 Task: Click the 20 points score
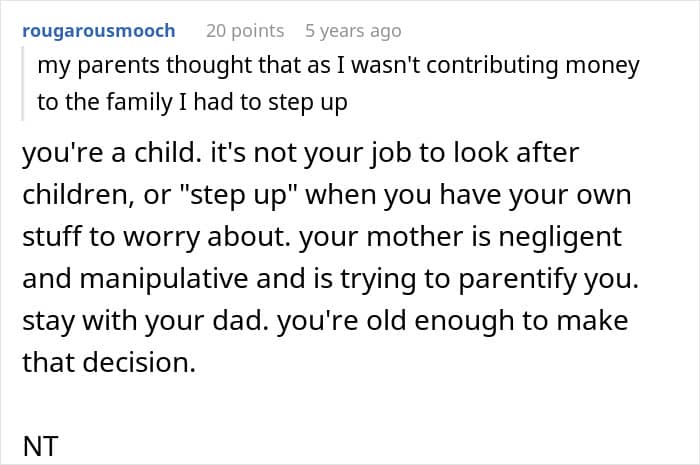245,31
